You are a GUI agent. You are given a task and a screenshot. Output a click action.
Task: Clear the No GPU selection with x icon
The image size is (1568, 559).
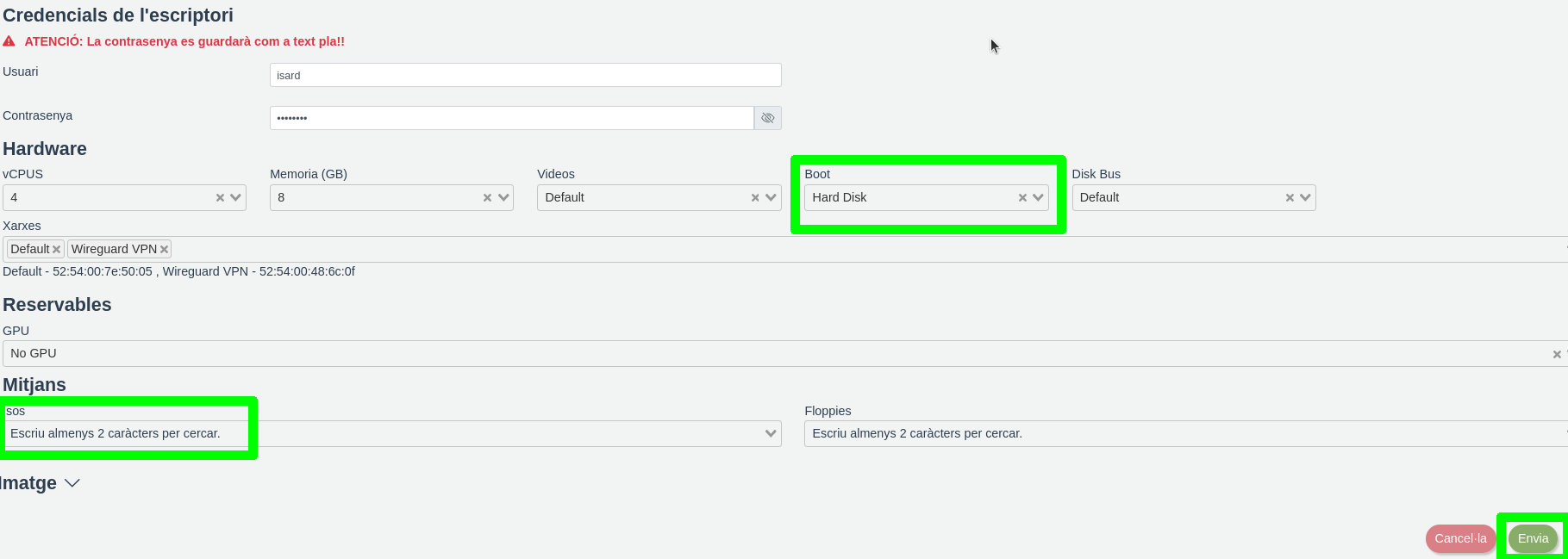[1556, 354]
